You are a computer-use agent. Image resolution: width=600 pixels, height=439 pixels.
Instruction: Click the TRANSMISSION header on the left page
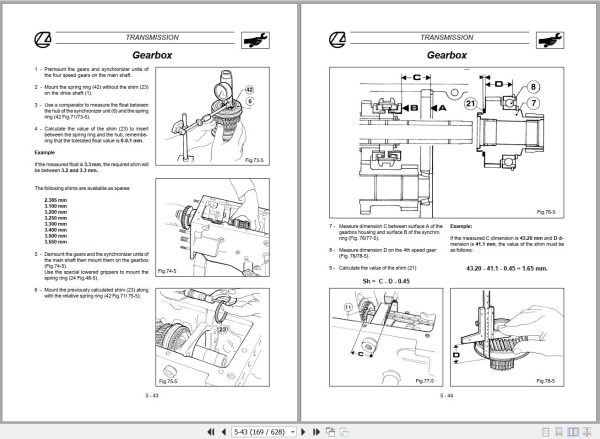(152, 38)
